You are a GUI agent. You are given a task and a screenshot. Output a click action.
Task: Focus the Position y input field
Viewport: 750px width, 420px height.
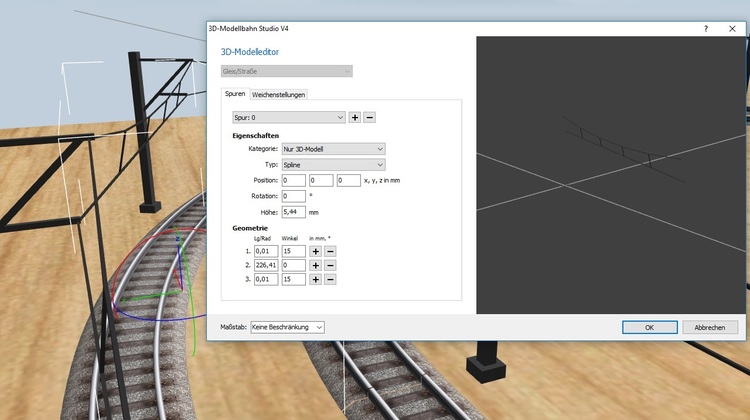pyautogui.click(x=321, y=180)
